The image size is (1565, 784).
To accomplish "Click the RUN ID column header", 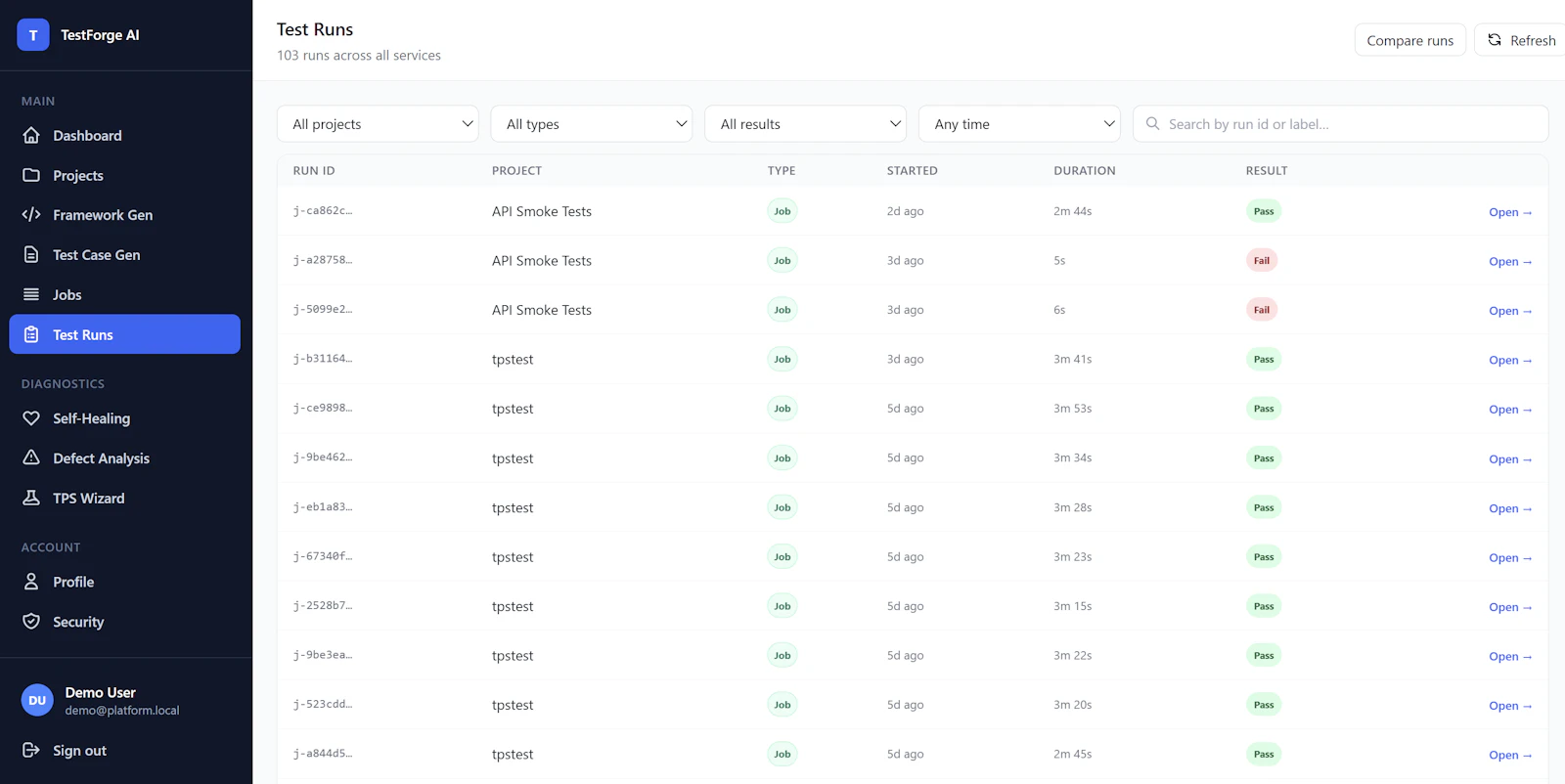I will [x=314, y=170].
